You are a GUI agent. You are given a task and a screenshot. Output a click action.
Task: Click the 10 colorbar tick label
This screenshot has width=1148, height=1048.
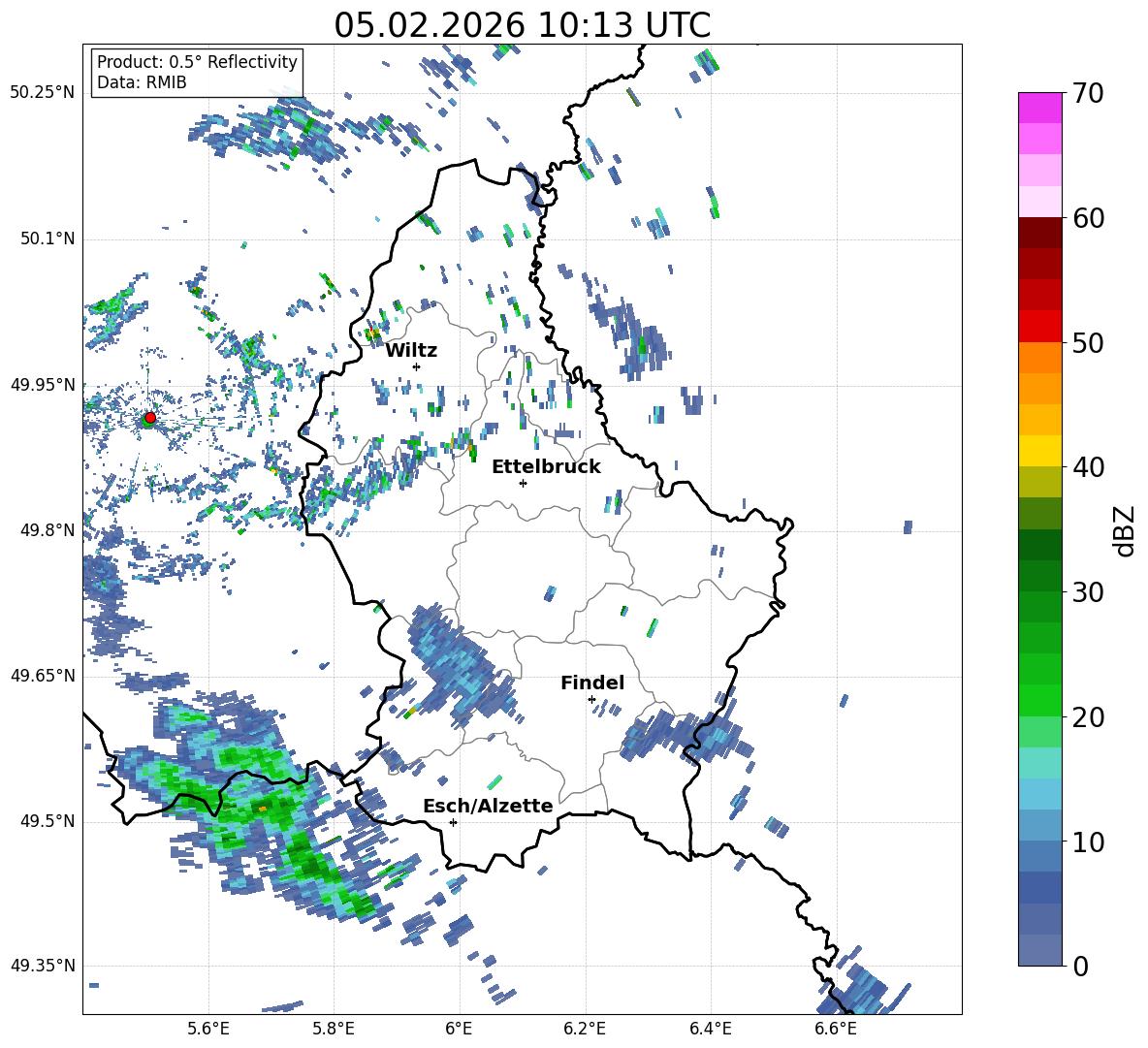tap(1089, 842)
